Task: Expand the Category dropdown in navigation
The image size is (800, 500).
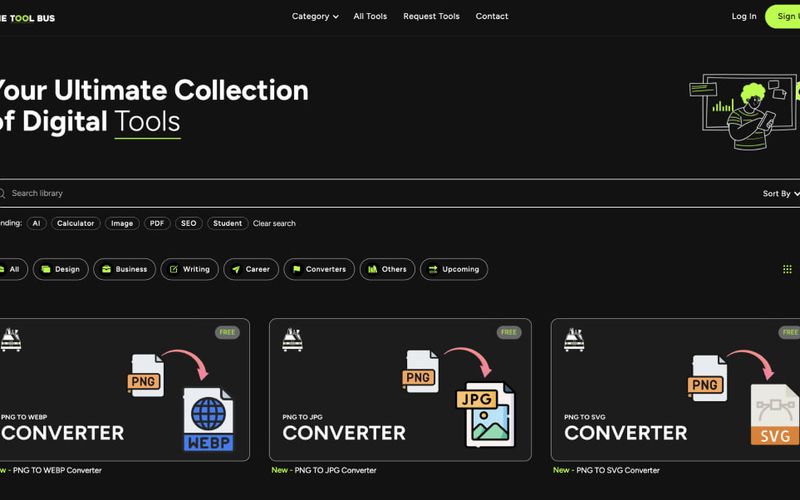Action: [315, 16]
